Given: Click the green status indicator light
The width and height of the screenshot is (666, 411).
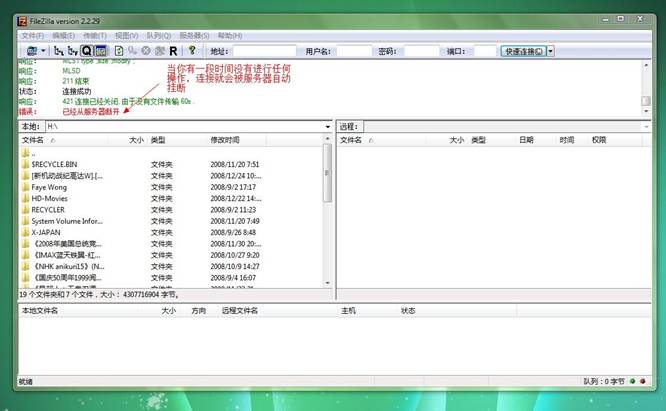Looking at the screenshot, I should [632, 381].
